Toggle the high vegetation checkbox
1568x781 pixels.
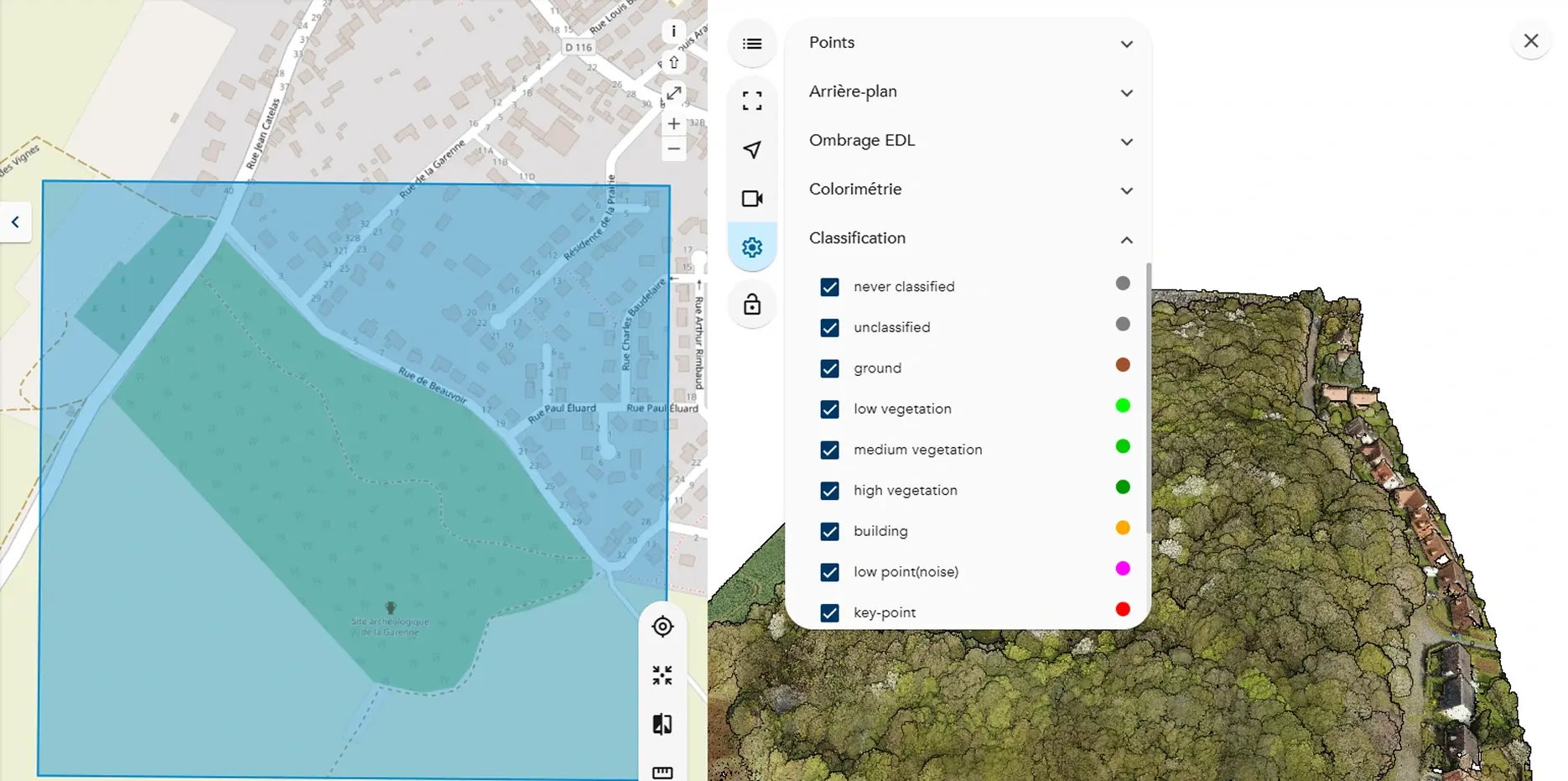pyautogui.click(x=829, y=491)
